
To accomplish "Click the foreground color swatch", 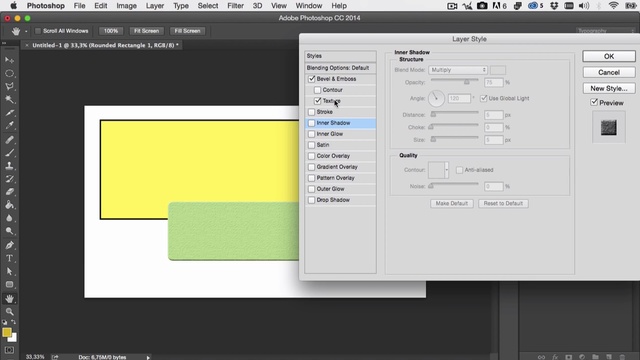I will (7, 332).
